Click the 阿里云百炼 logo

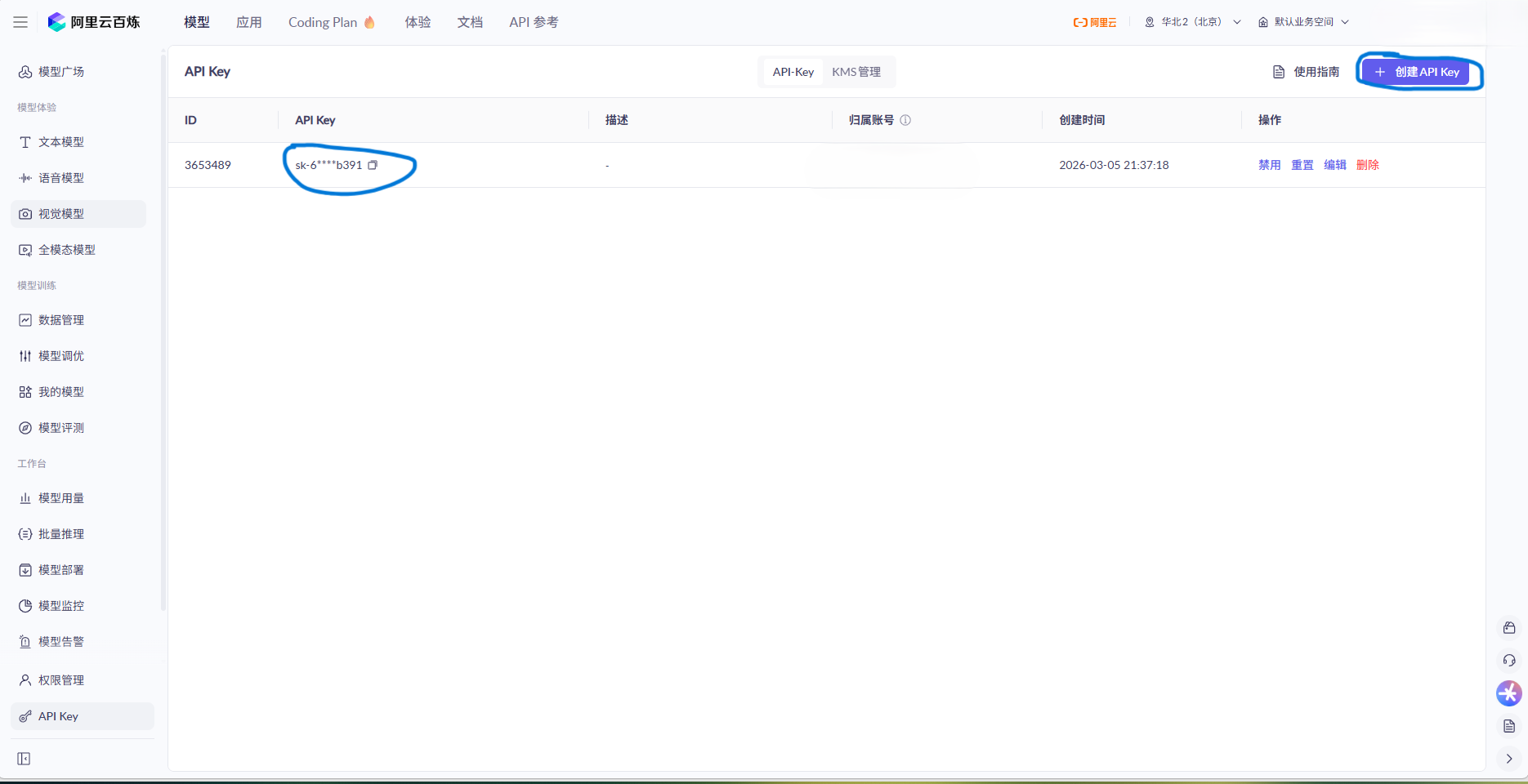[x=93, y=22]
